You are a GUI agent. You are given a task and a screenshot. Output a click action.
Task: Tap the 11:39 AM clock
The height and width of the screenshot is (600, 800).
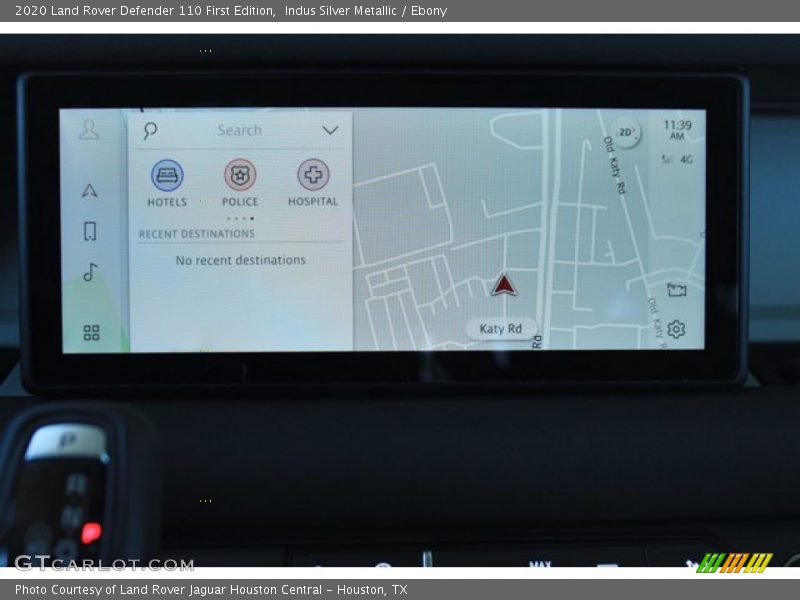(677, 130)
